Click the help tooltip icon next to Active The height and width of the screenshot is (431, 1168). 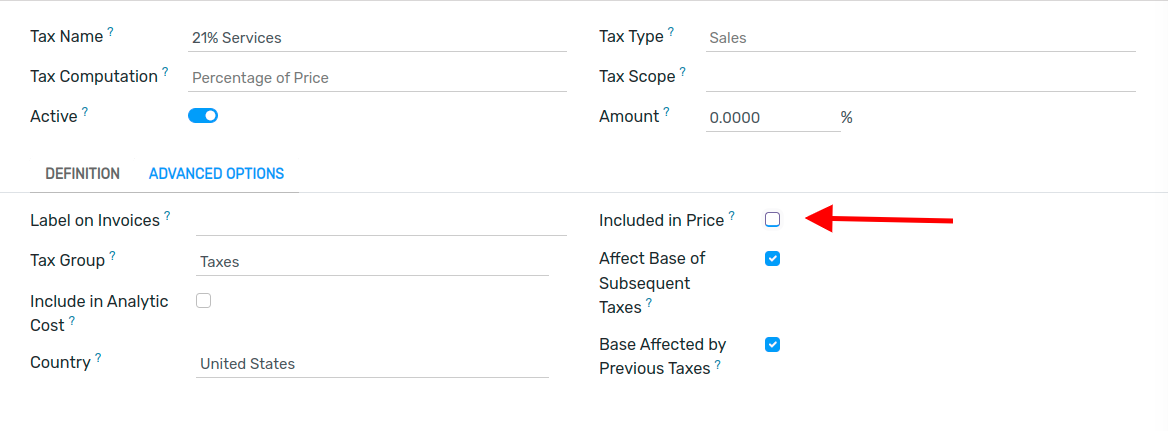coord(85,112)
